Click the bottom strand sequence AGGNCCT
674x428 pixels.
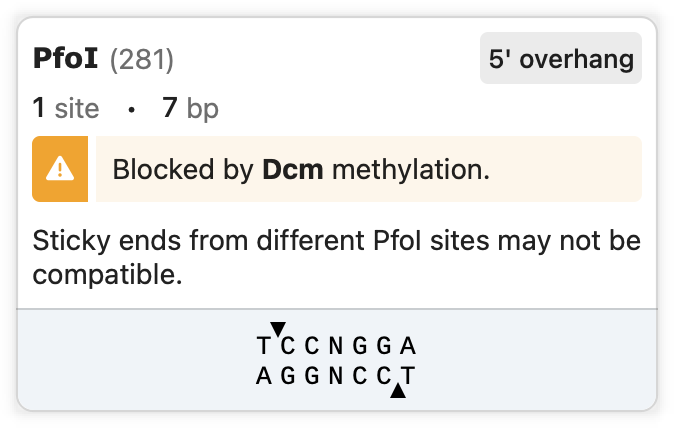click(x=335, y=377)
